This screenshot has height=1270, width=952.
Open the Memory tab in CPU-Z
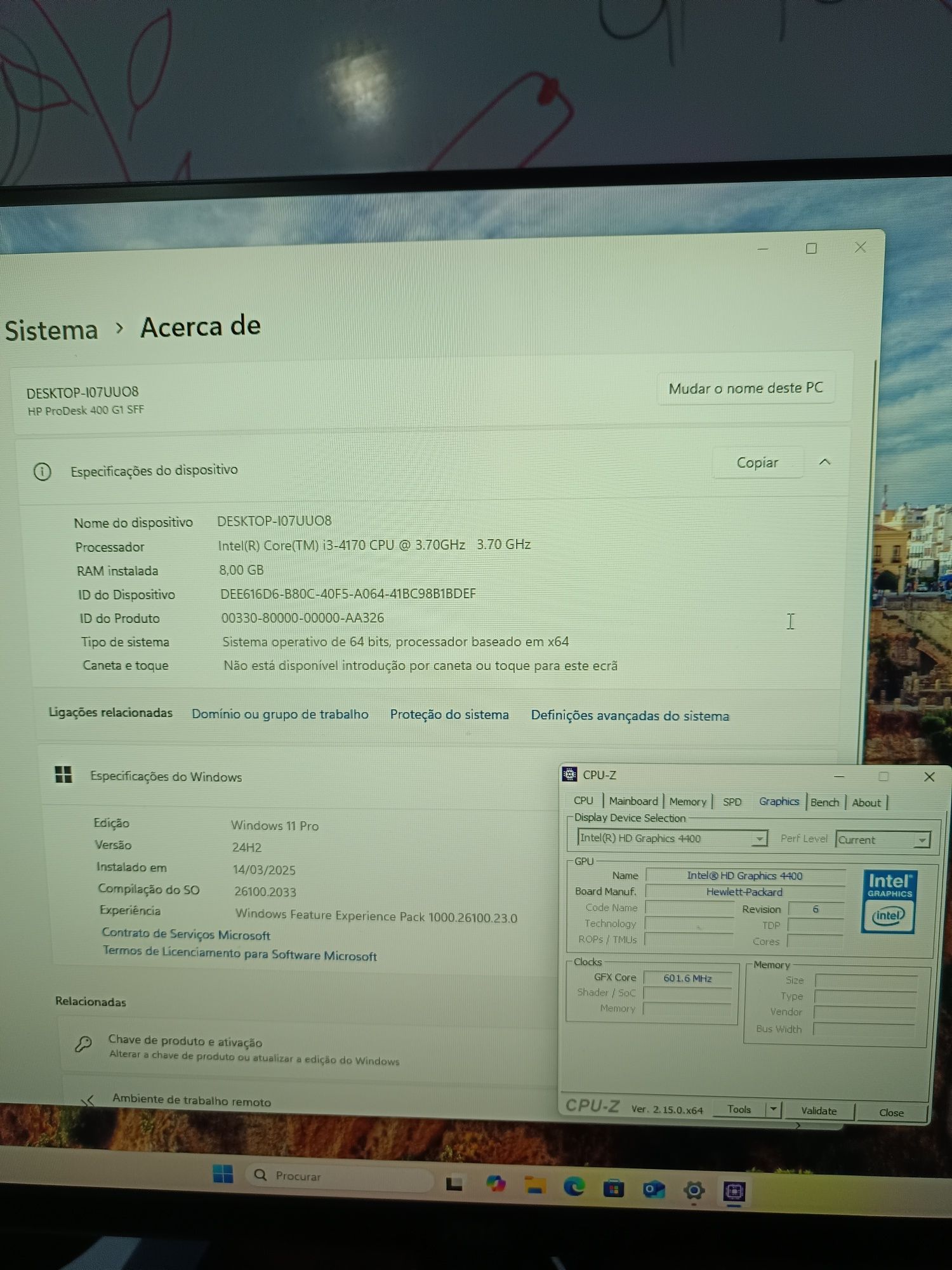click(688, 802)
